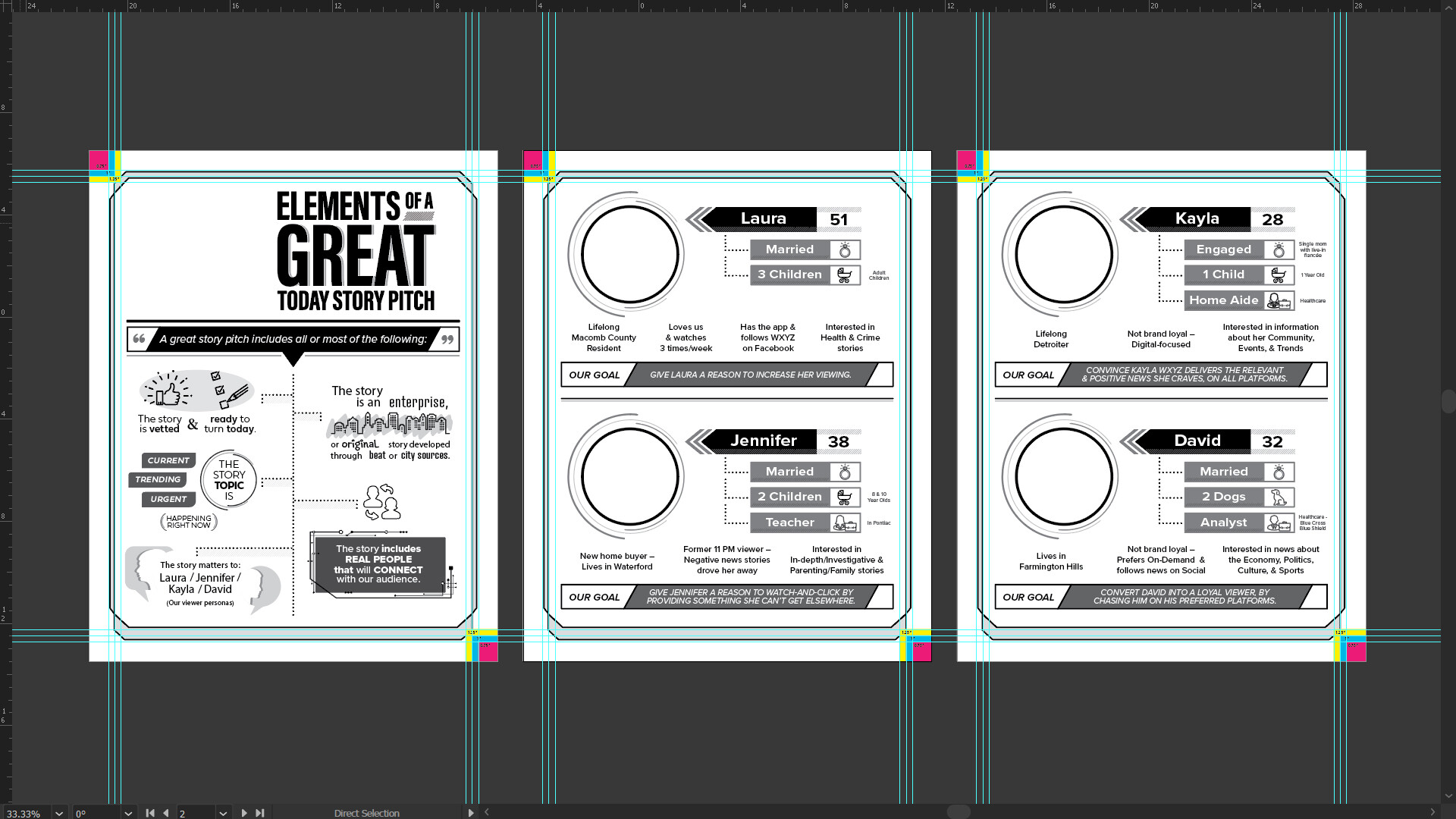Go to the previous artboard

(x=166, y=813)
